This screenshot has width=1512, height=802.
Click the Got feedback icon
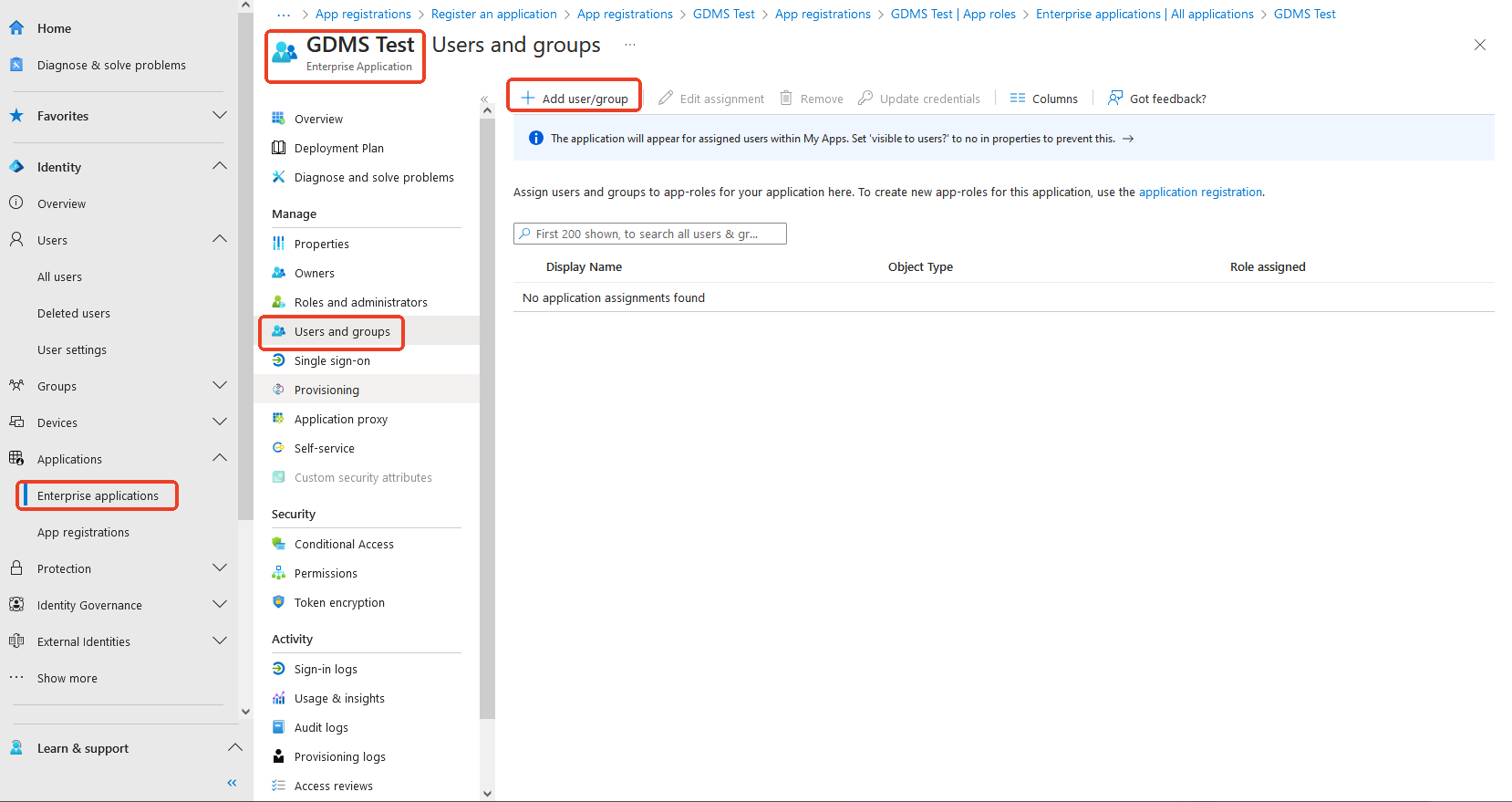[x=1115, y=98]
